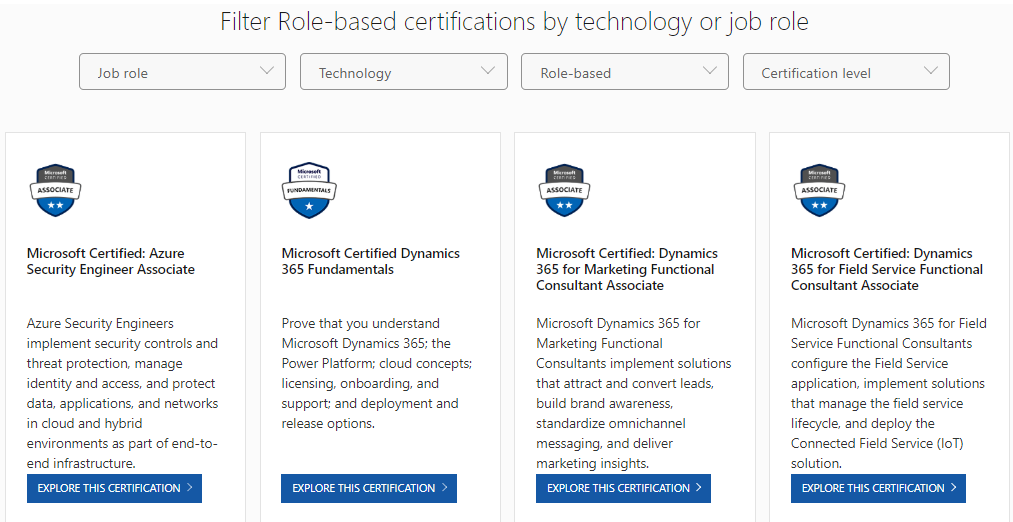
Task: Click the Azure Security Engineer Associate badge icon
Action: [56, 190]
